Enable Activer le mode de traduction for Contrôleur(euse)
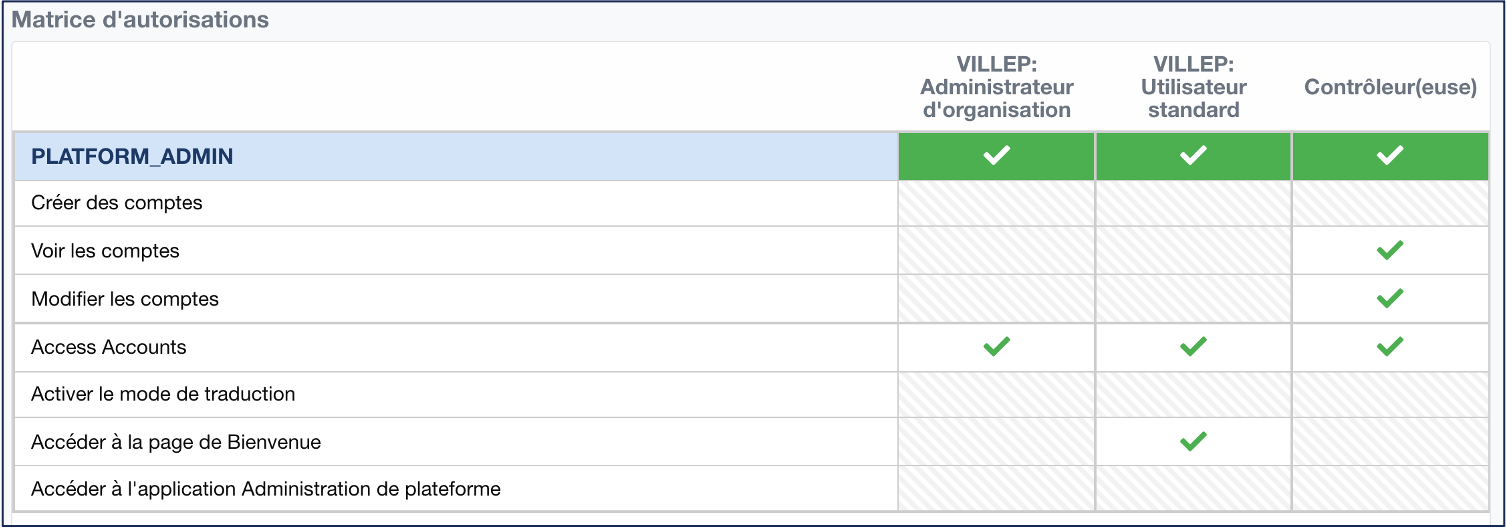The image size is (1506, 529). pos(1389,394)
